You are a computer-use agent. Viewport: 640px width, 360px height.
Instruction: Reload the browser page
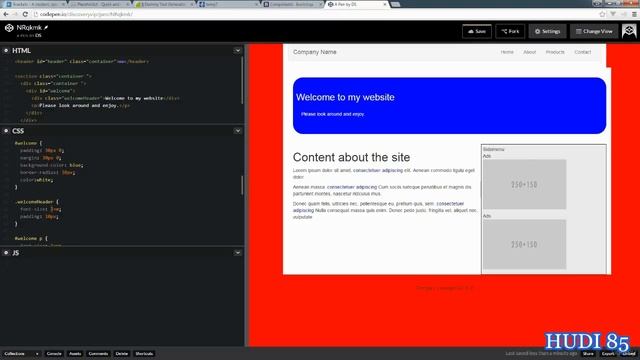(25, 14)
